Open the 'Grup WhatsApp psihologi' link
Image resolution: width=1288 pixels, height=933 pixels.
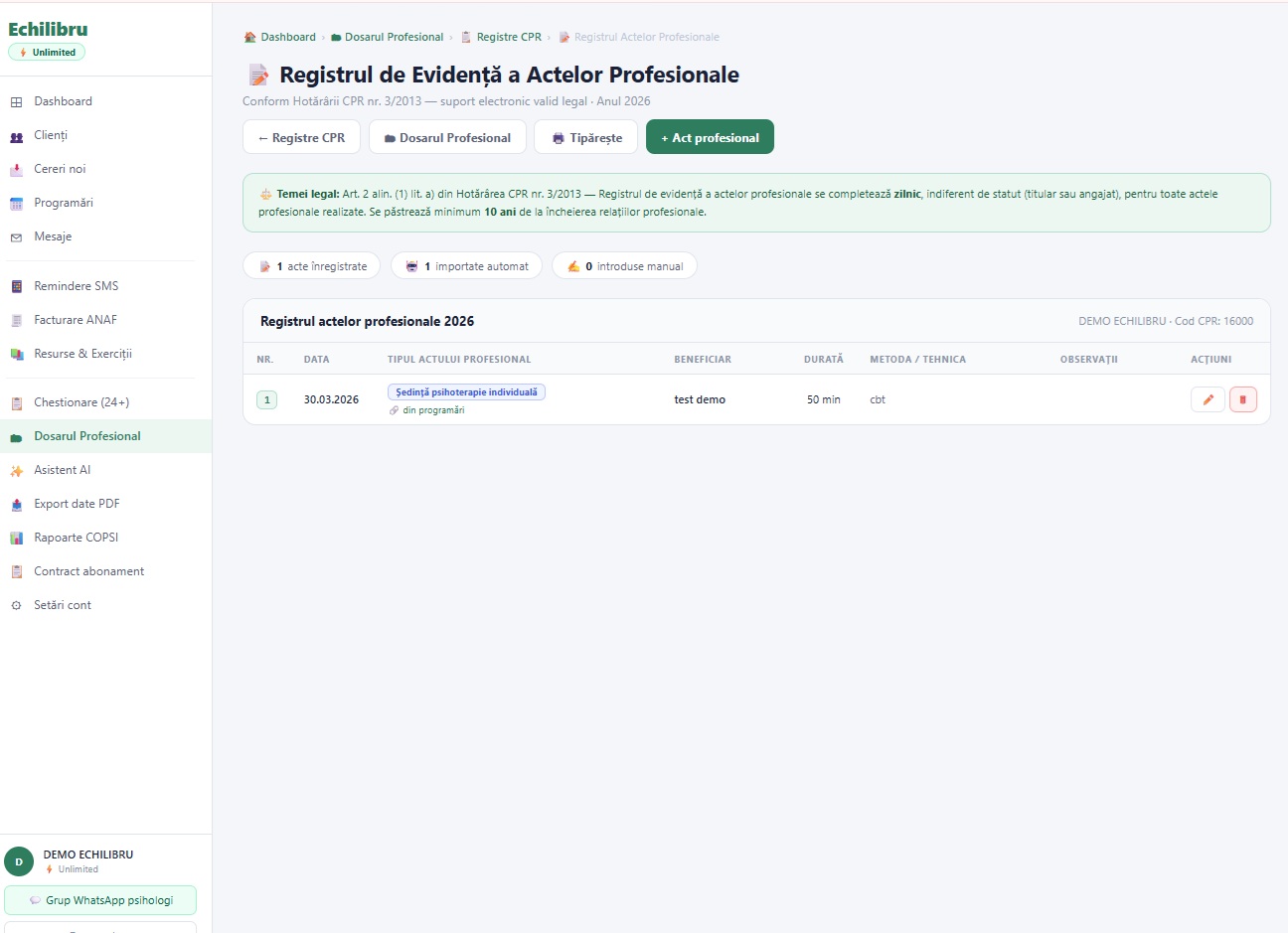[x=100, y=900]
